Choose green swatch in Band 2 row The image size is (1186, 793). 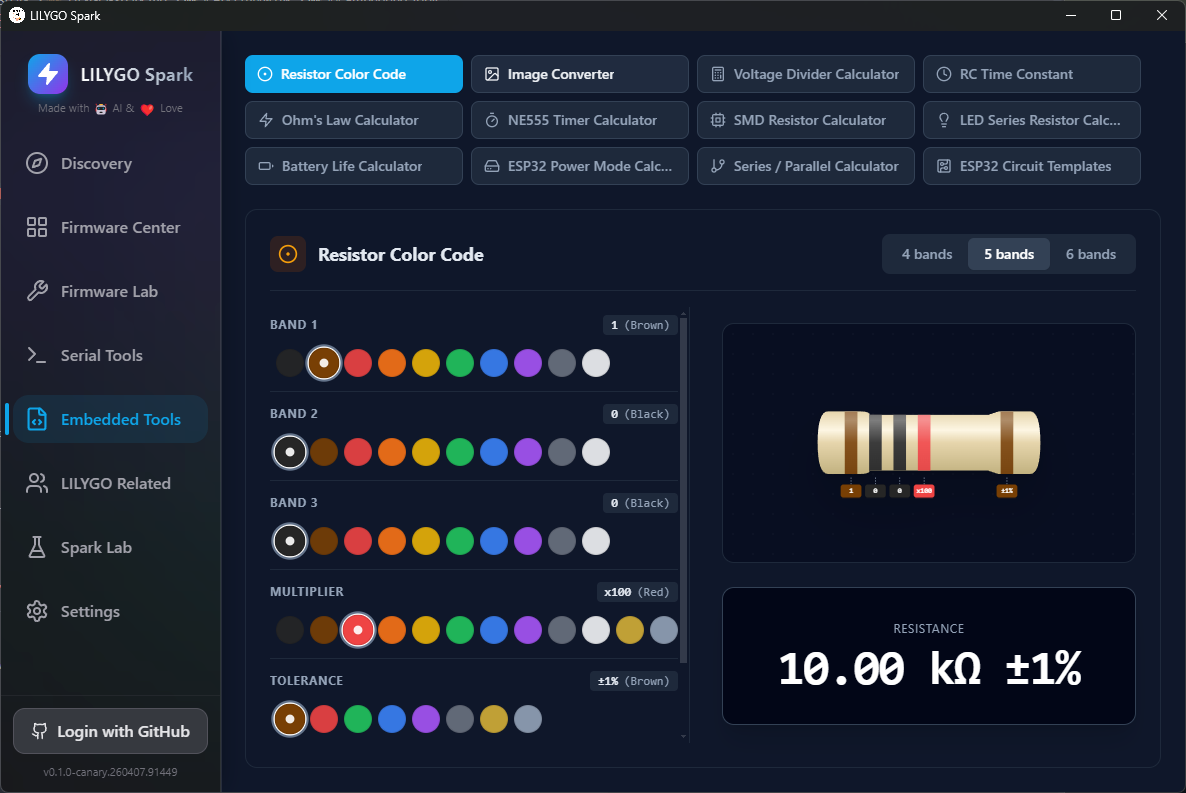coord(460,452)
